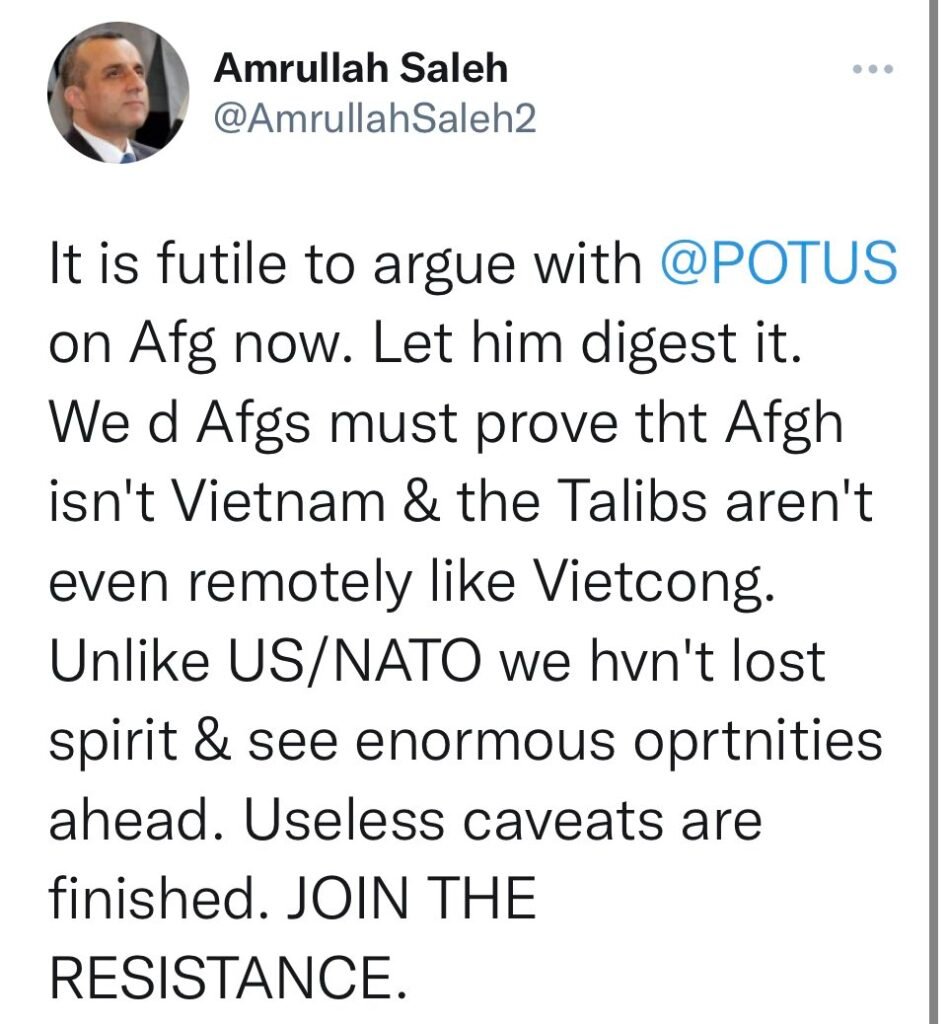947x1024 pixels.
Task: Follow the @POTUS mention link
Action: pos(778,263)
